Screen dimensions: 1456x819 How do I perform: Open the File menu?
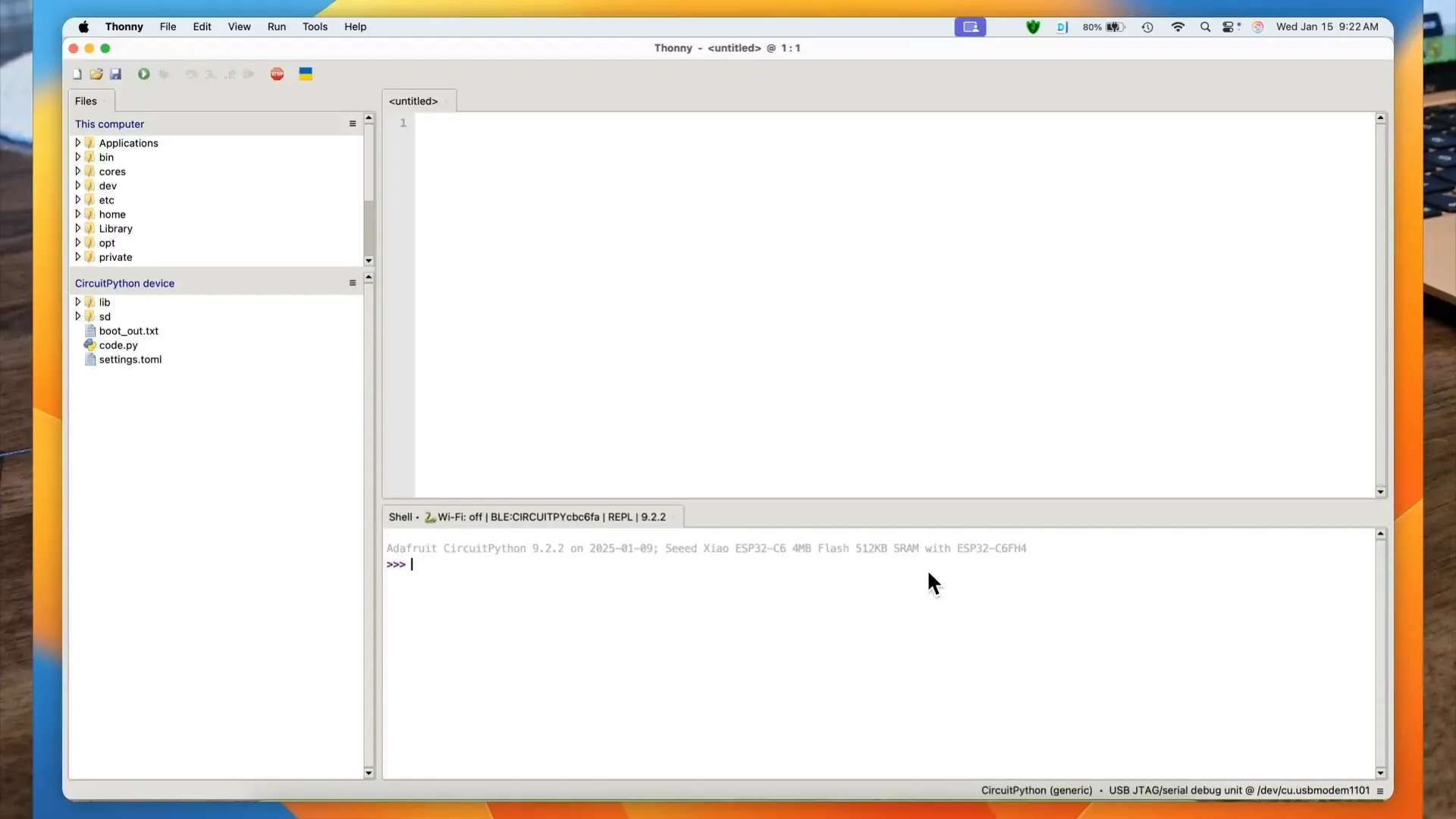[x=168, y=27]
